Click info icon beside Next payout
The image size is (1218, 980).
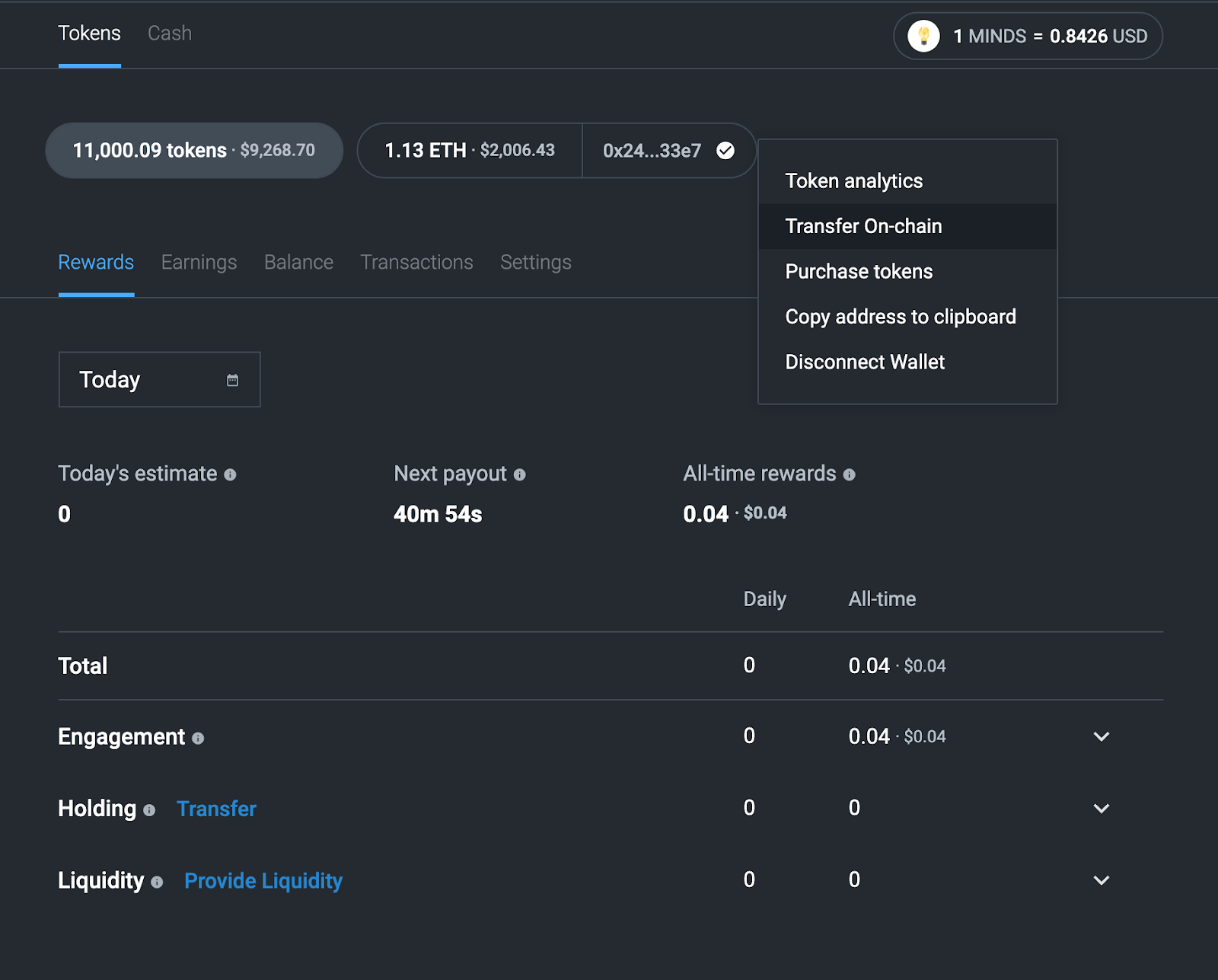click(x=520, y=475)
